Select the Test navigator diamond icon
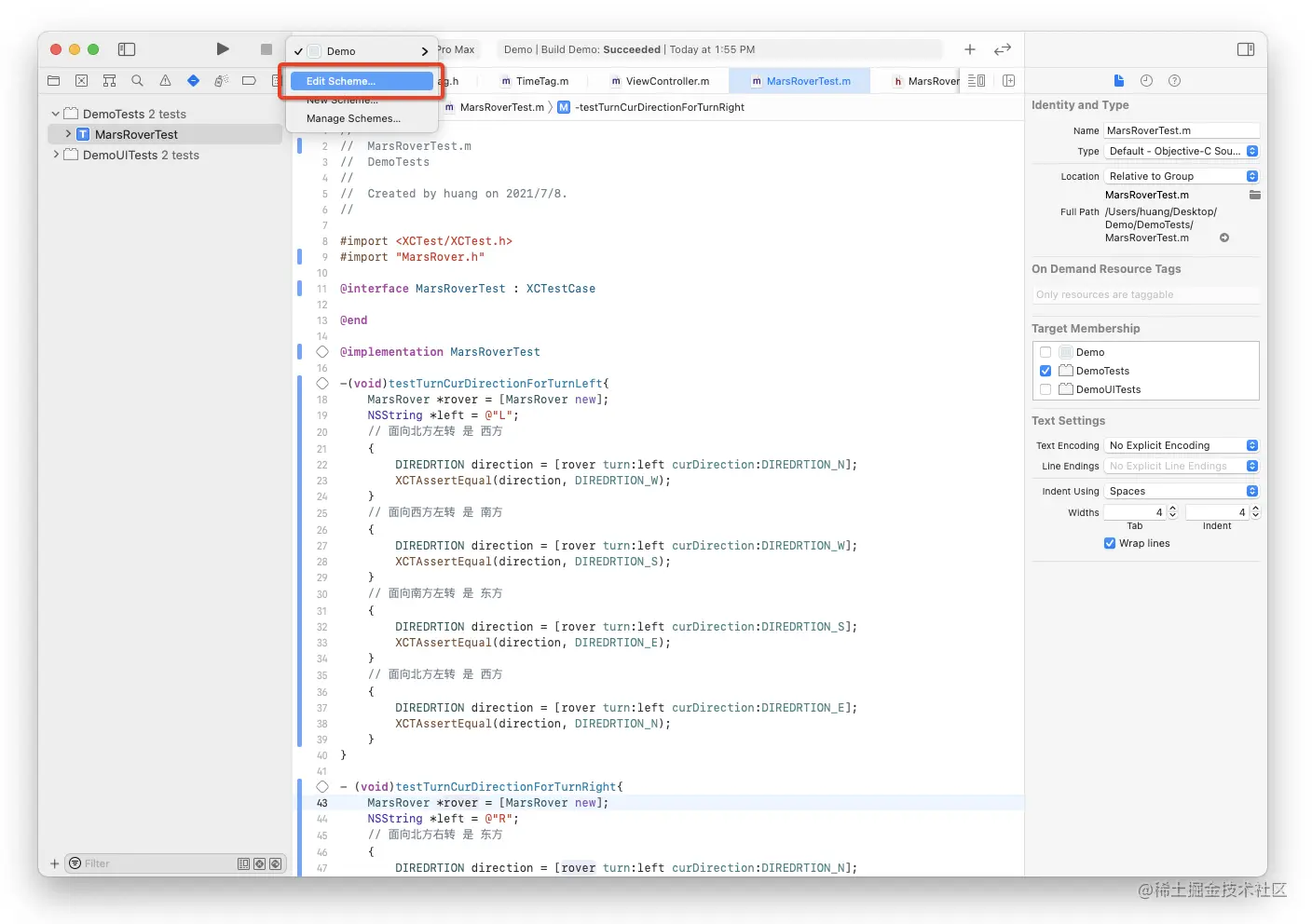 [x=193, y=81]
